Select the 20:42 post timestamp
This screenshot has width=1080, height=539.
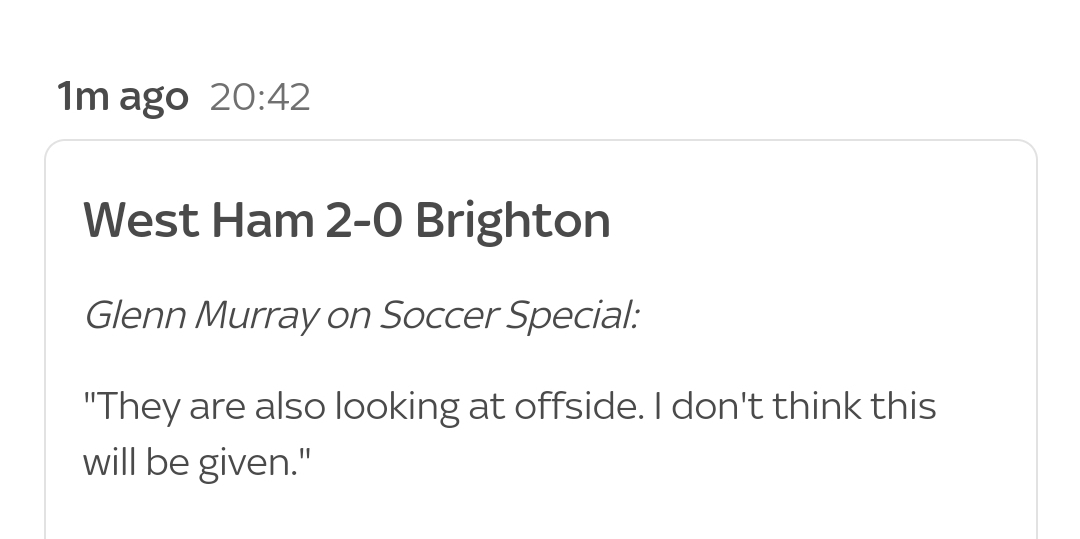260,97
